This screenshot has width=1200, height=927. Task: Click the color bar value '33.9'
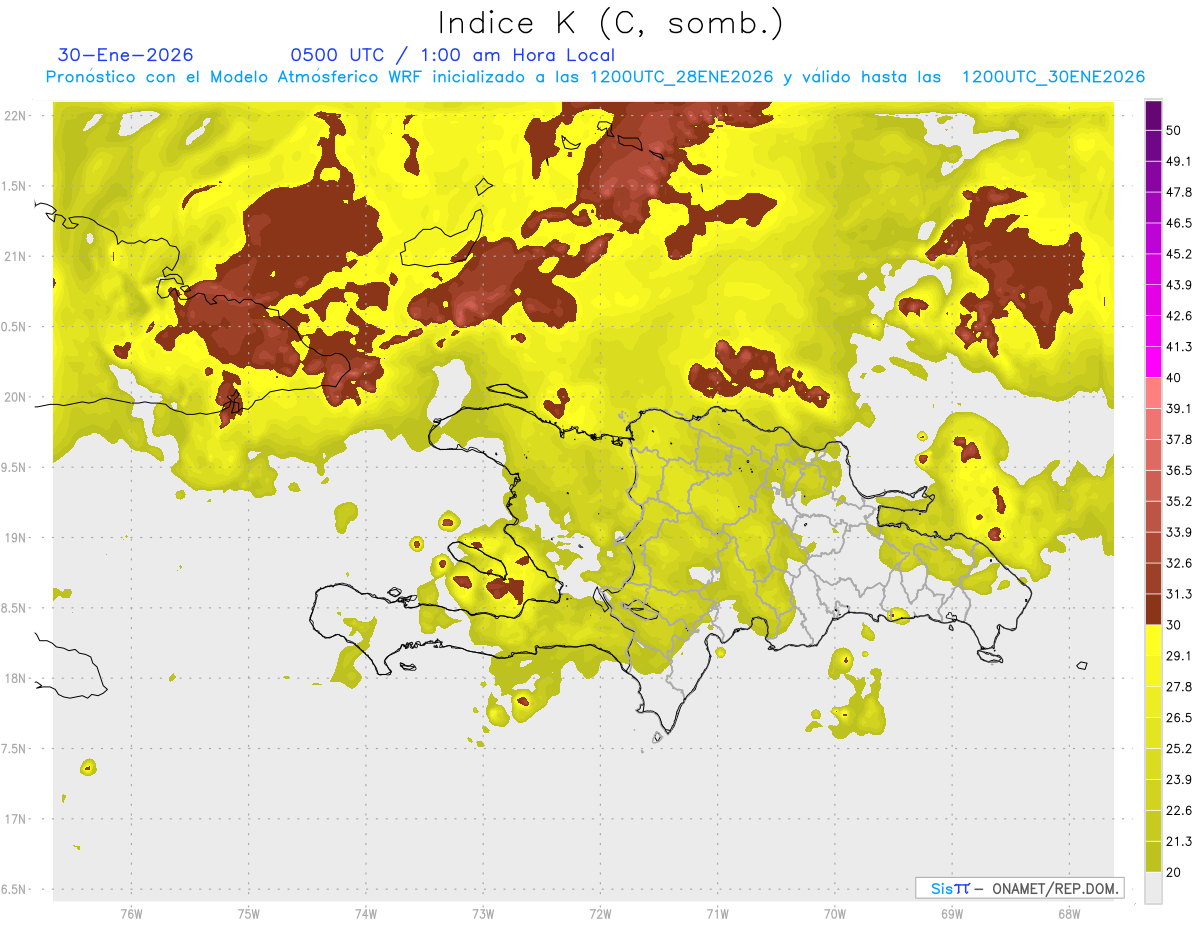(1178, 532)
